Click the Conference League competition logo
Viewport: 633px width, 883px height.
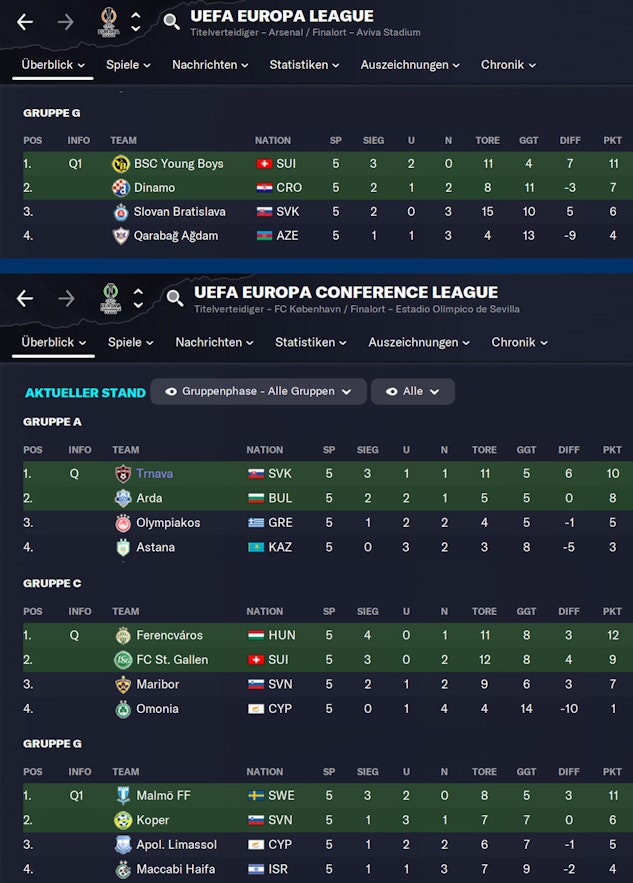pyautogui.click(x=111, y=297)
